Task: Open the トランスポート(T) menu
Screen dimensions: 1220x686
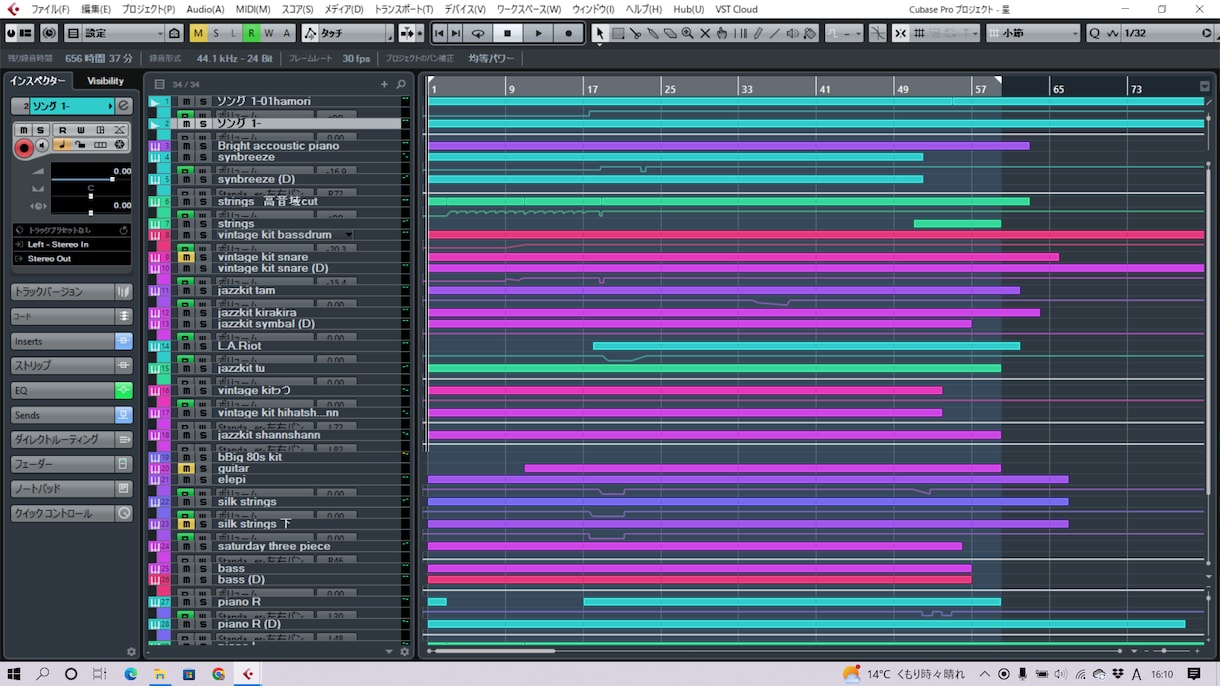Action: 403,9
